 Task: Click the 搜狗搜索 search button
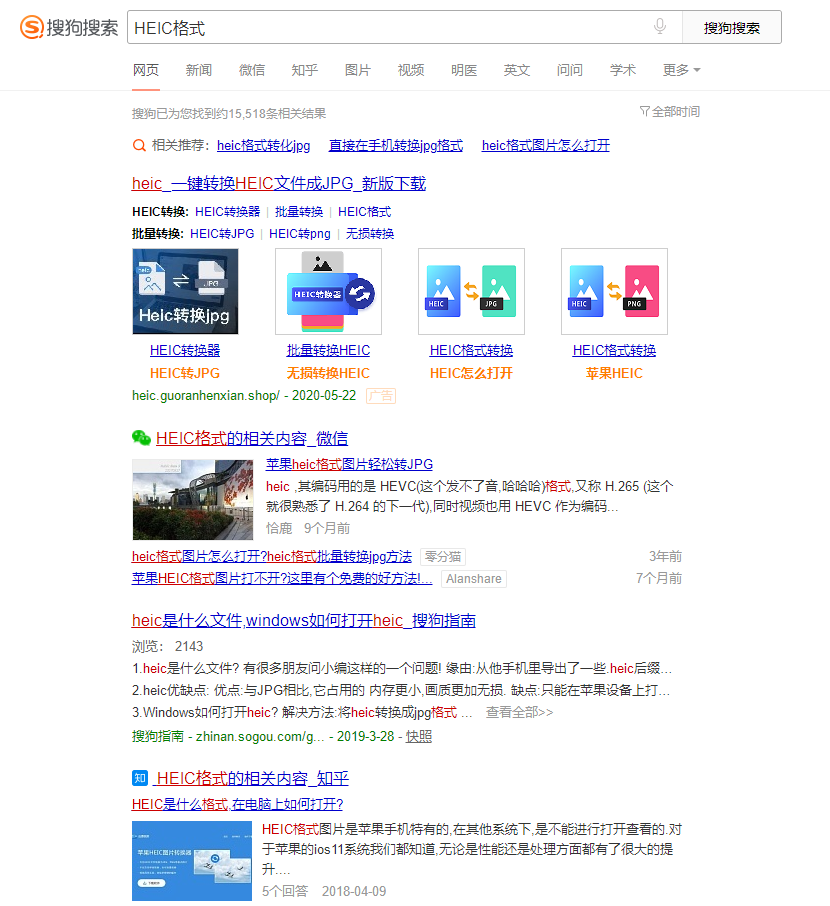coord(732,27)
